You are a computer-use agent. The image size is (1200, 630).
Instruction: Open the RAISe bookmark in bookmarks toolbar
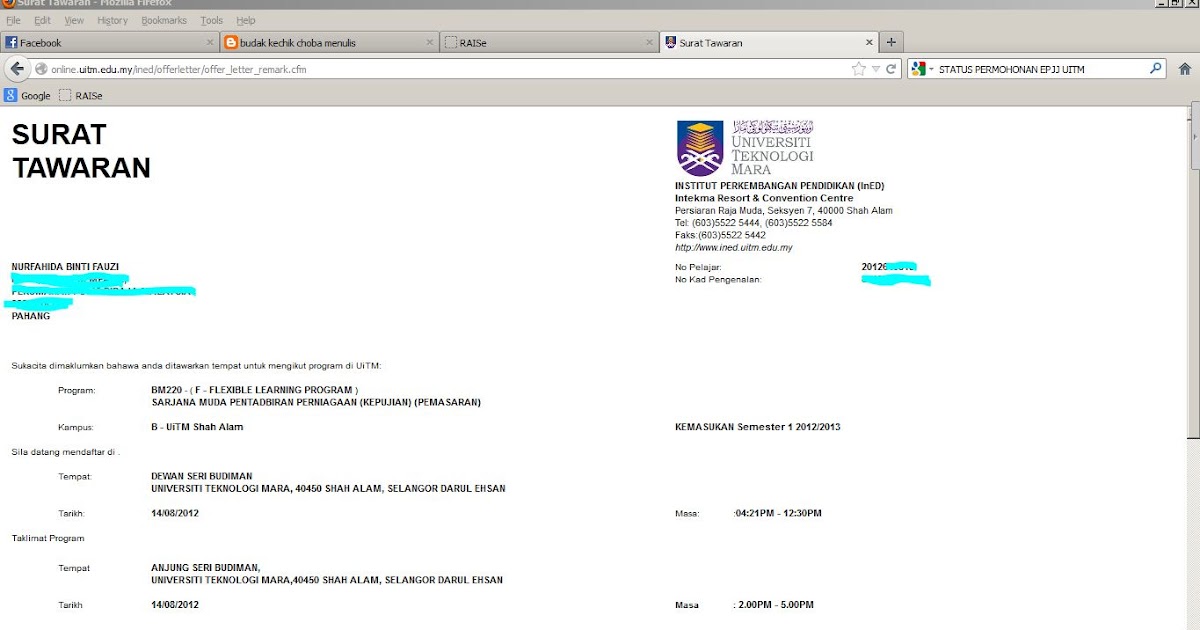pos(81,96)
